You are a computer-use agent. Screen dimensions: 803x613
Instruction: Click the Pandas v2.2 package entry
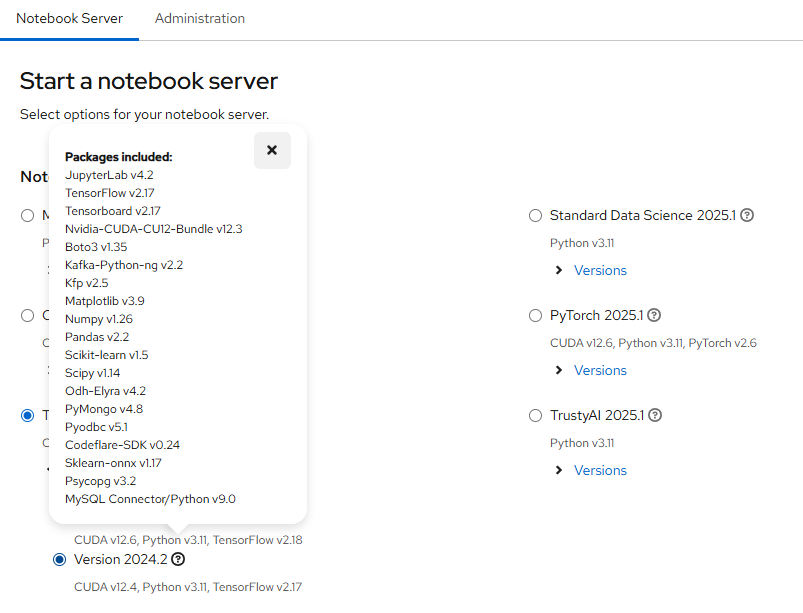click(97, 337)
